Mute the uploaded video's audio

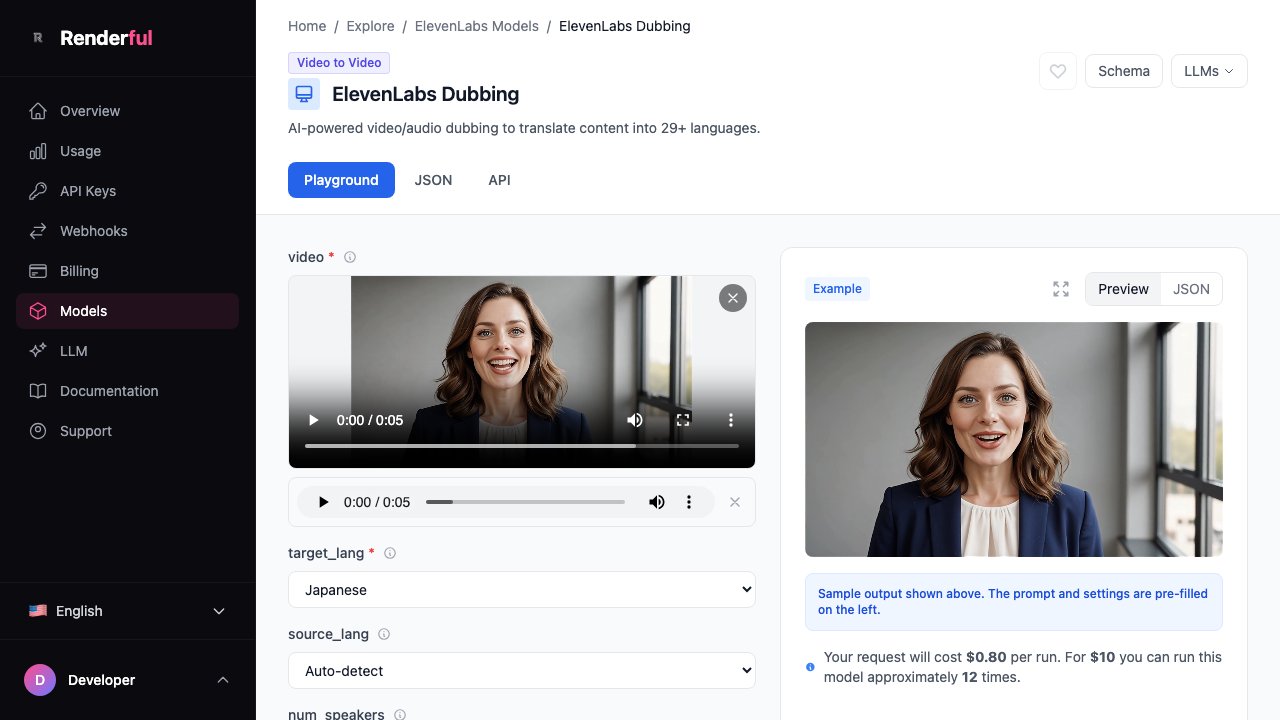[634, 420]
